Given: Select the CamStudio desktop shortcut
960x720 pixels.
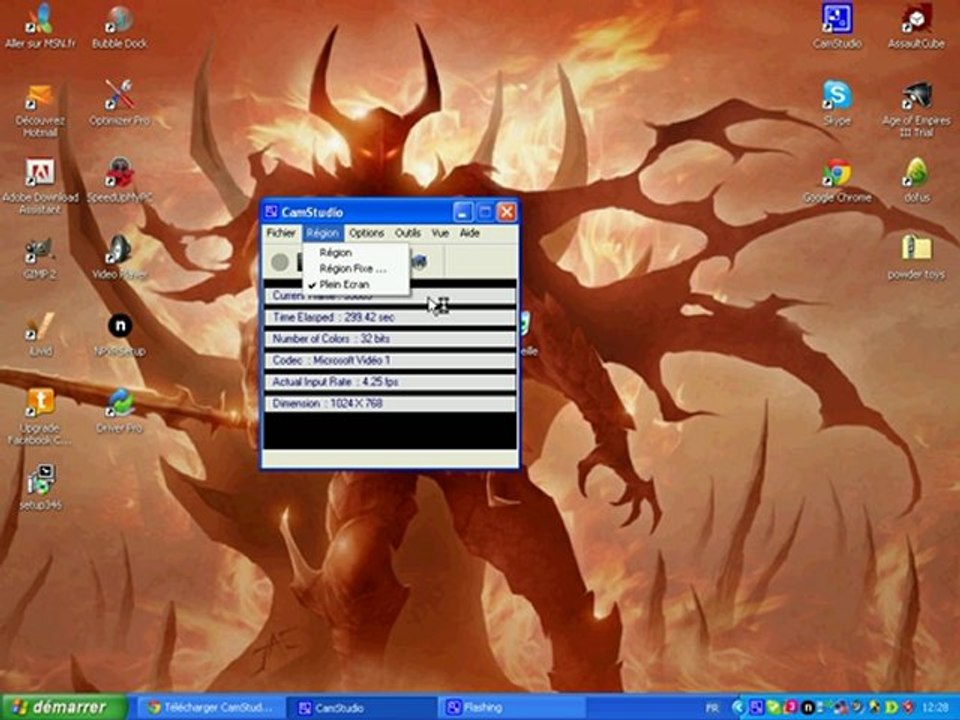Looking at the screenshot, I should (837, 26).
